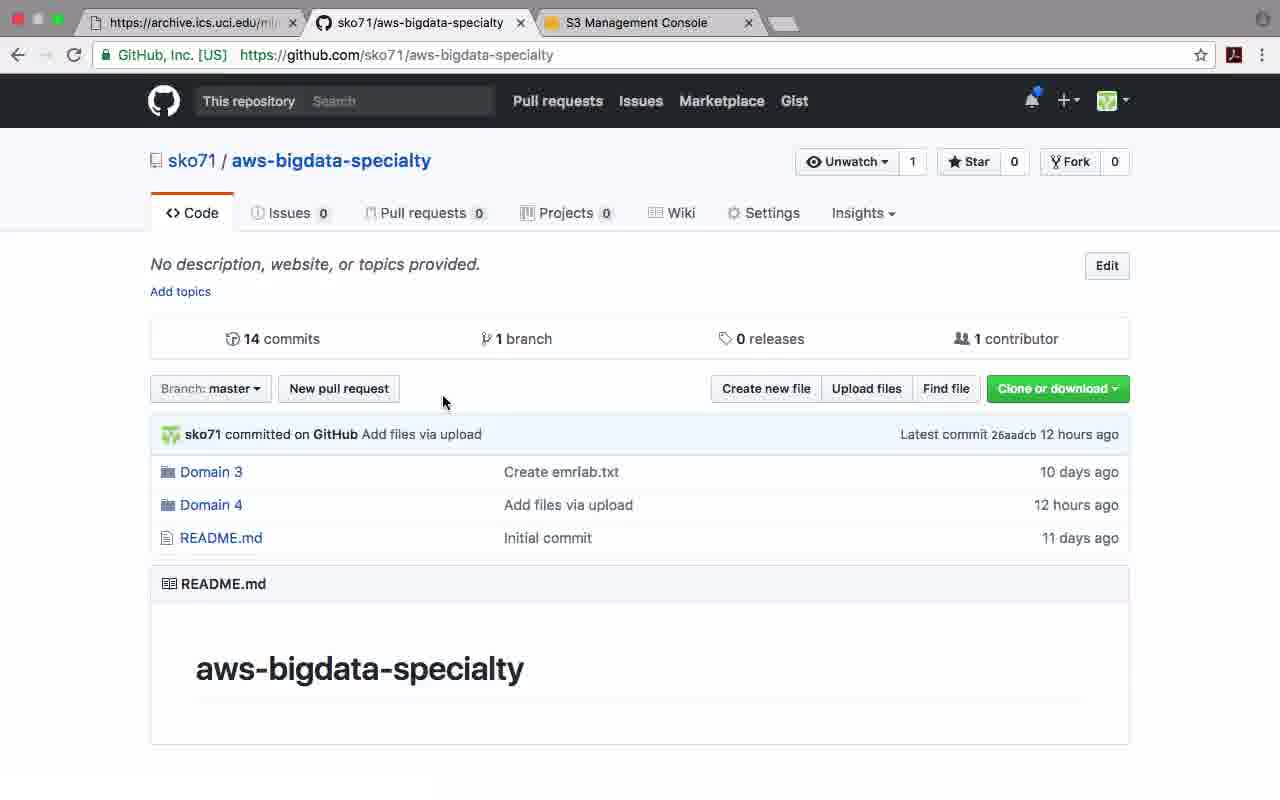Click the Domain 4 folder icon
The height and width of the screenshot is (800, 1280).
click(x=167, y=505)
